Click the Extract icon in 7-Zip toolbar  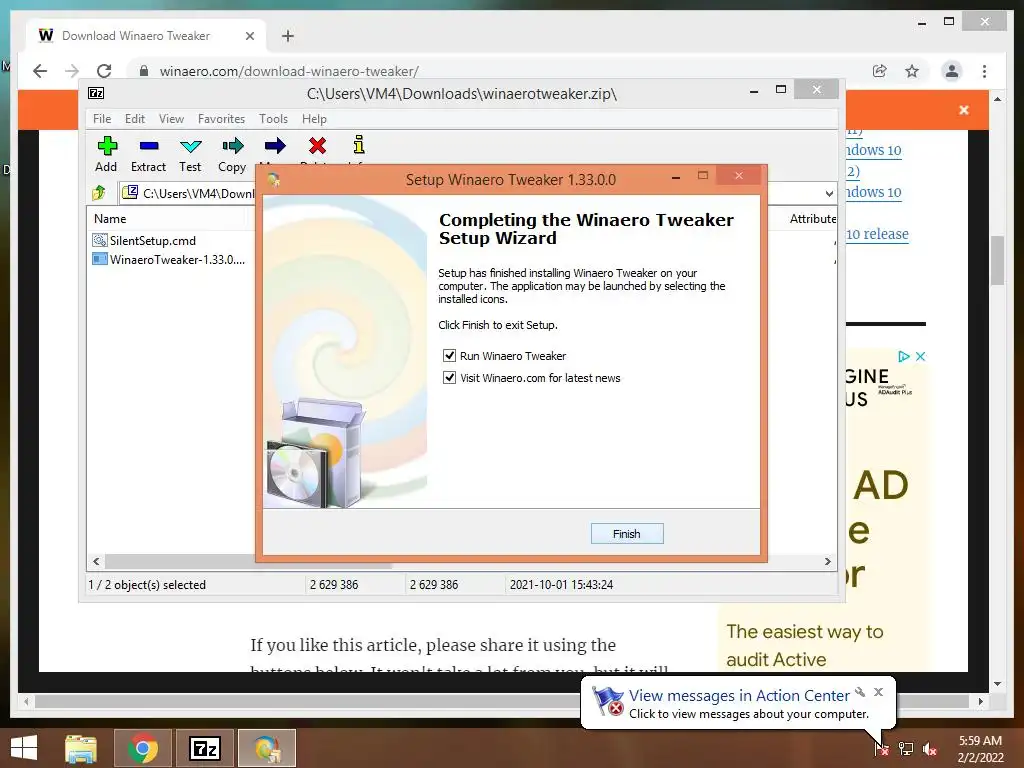(149, 146)
